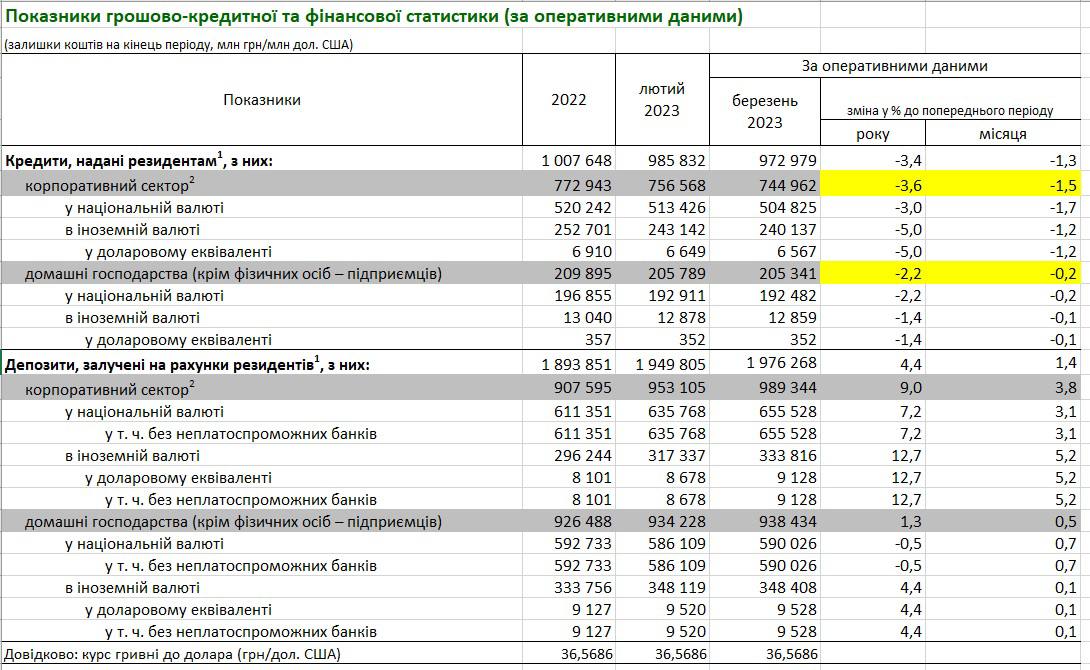
Task: Select the "Кредити, надані резидентам" row label
Action: 140,160
